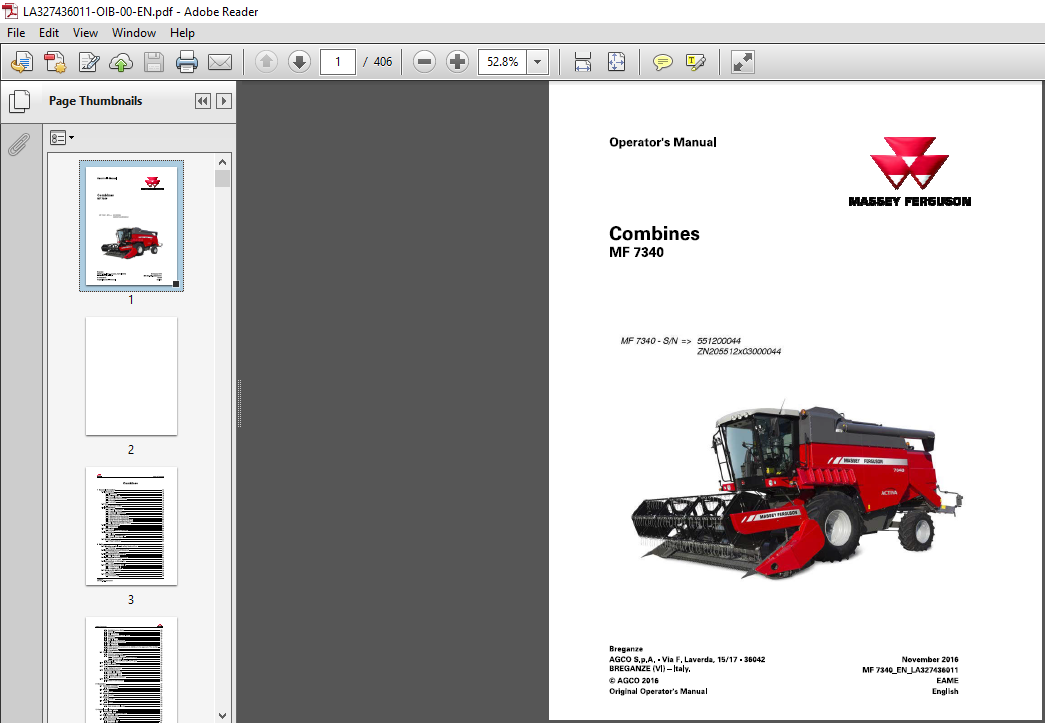
Task: Open the Help menu
Action: pyautogui.click(x=182, y=33)
